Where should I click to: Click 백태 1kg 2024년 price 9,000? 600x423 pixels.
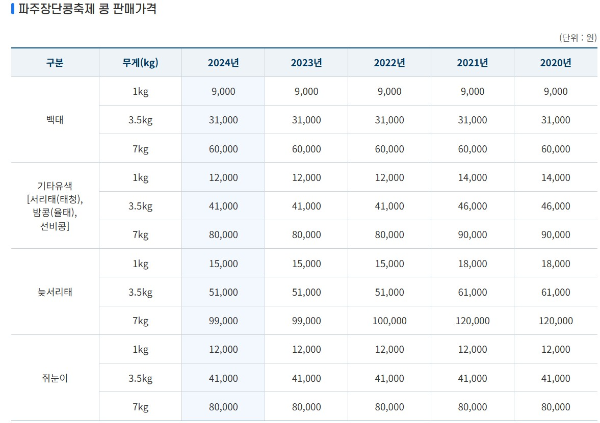223,91
